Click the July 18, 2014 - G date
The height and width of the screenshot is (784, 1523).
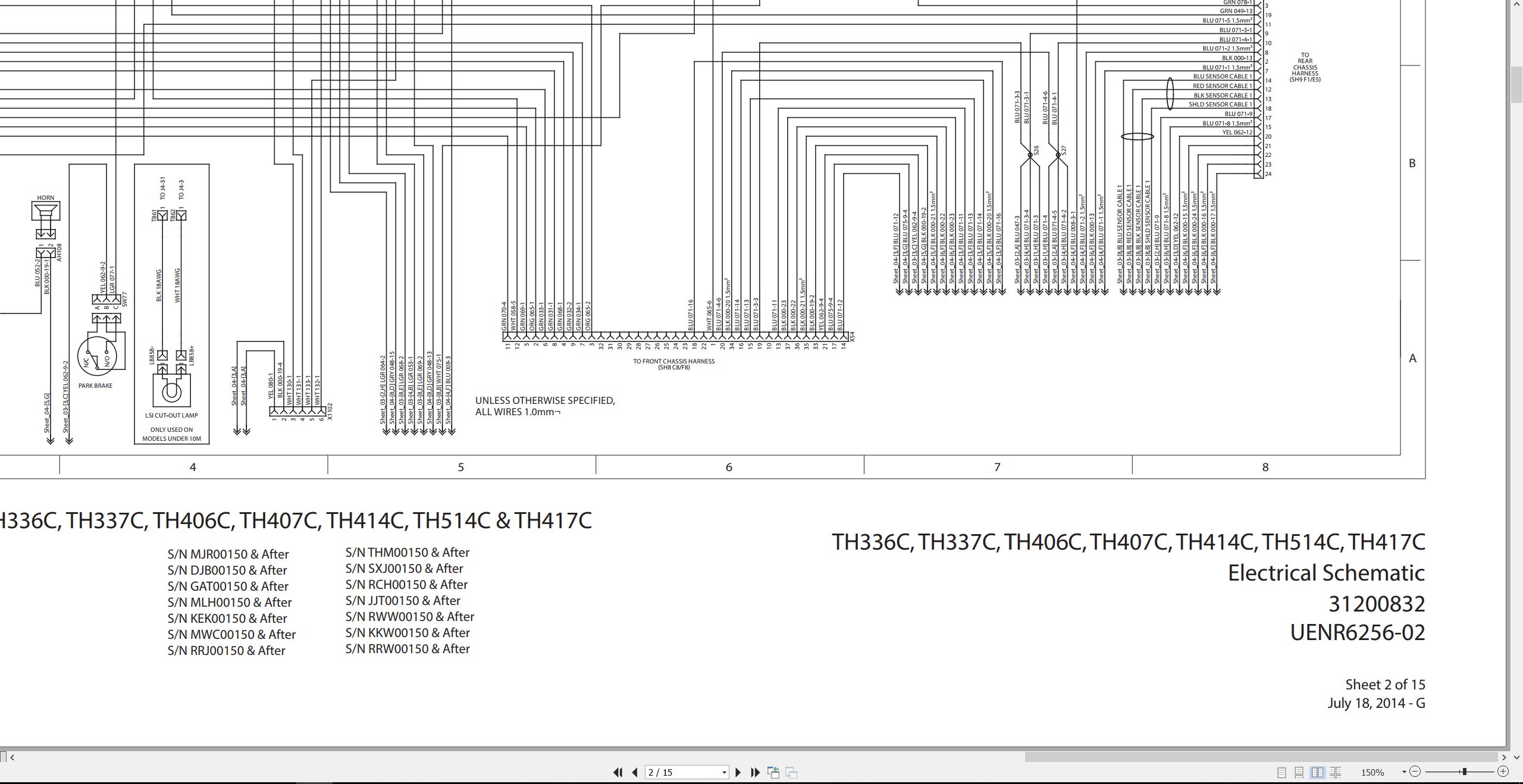pos(1376,703)
